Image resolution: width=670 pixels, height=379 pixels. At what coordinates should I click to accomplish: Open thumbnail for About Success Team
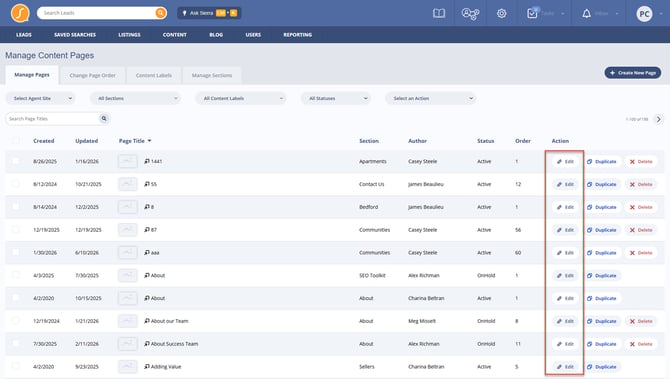coord(127,344)
